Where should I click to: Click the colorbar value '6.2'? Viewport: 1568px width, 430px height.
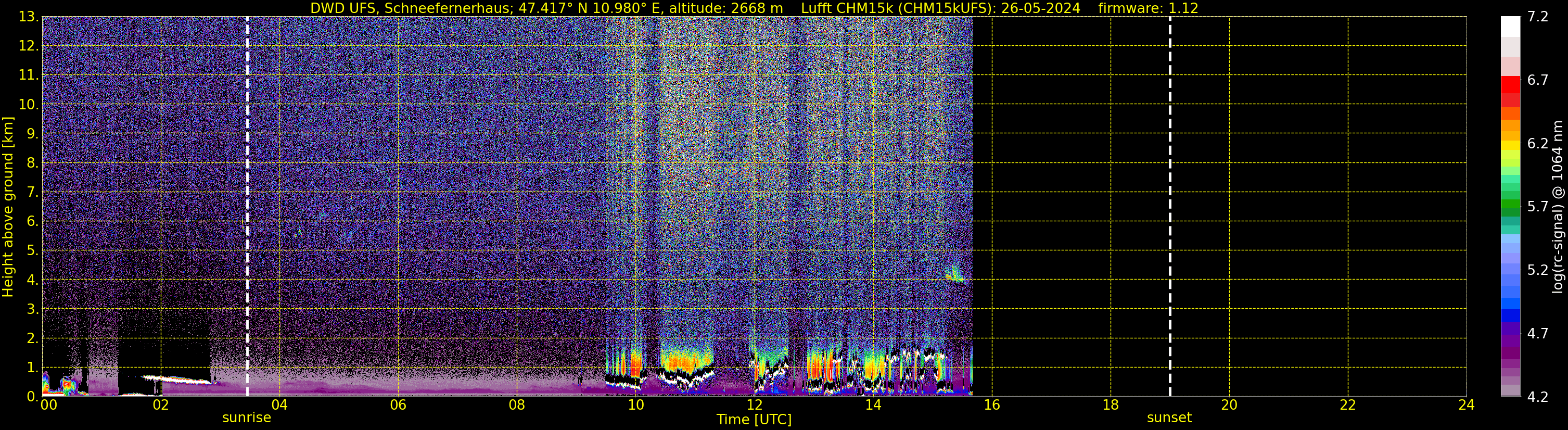click(x=1537, y=144)
